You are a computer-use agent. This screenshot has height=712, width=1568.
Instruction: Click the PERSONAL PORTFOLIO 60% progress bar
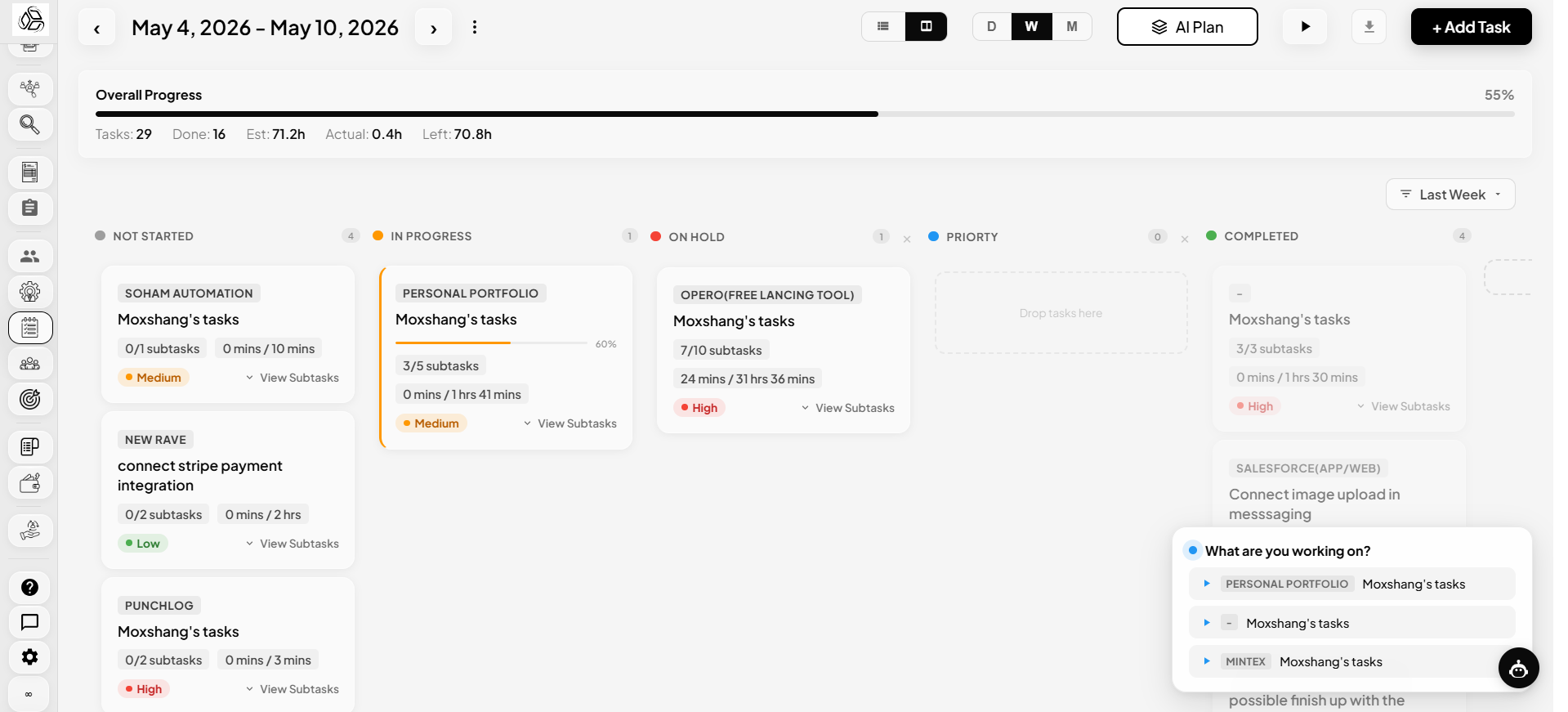click(x=491, y=343)
